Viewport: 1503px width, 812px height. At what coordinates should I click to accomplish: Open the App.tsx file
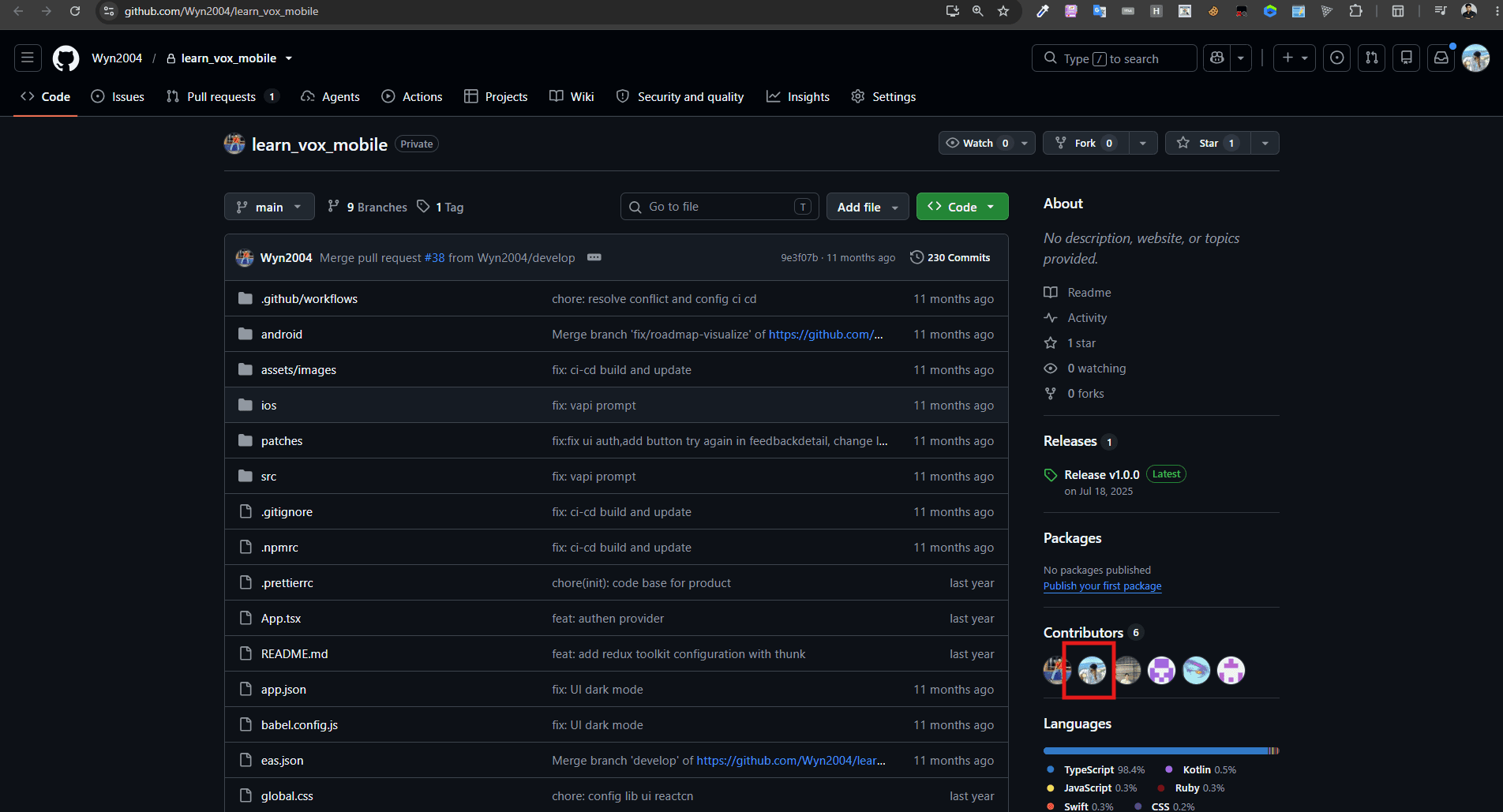click(x=281, y=619)
